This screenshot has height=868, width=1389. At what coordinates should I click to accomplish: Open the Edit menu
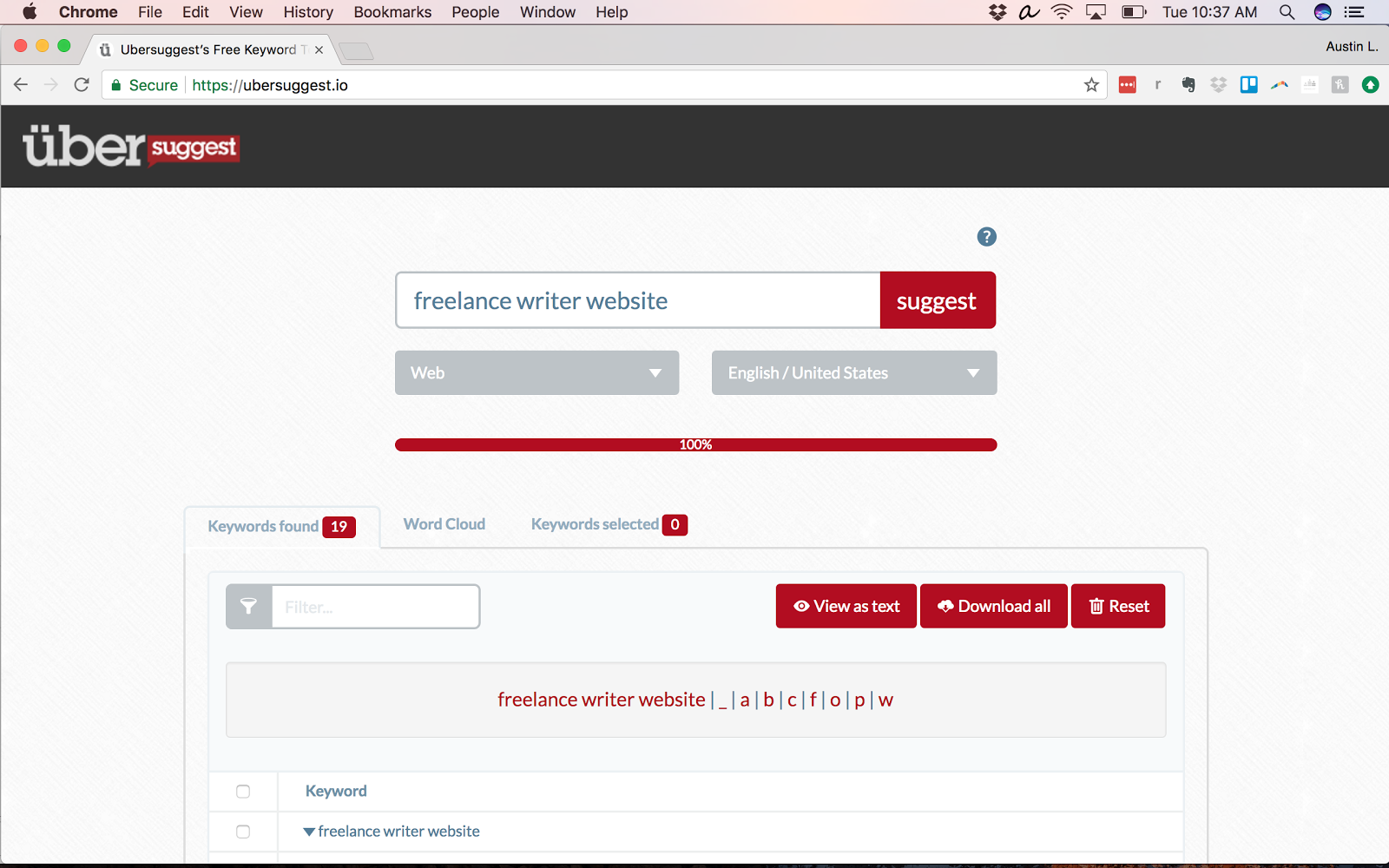tap(195, 12)
